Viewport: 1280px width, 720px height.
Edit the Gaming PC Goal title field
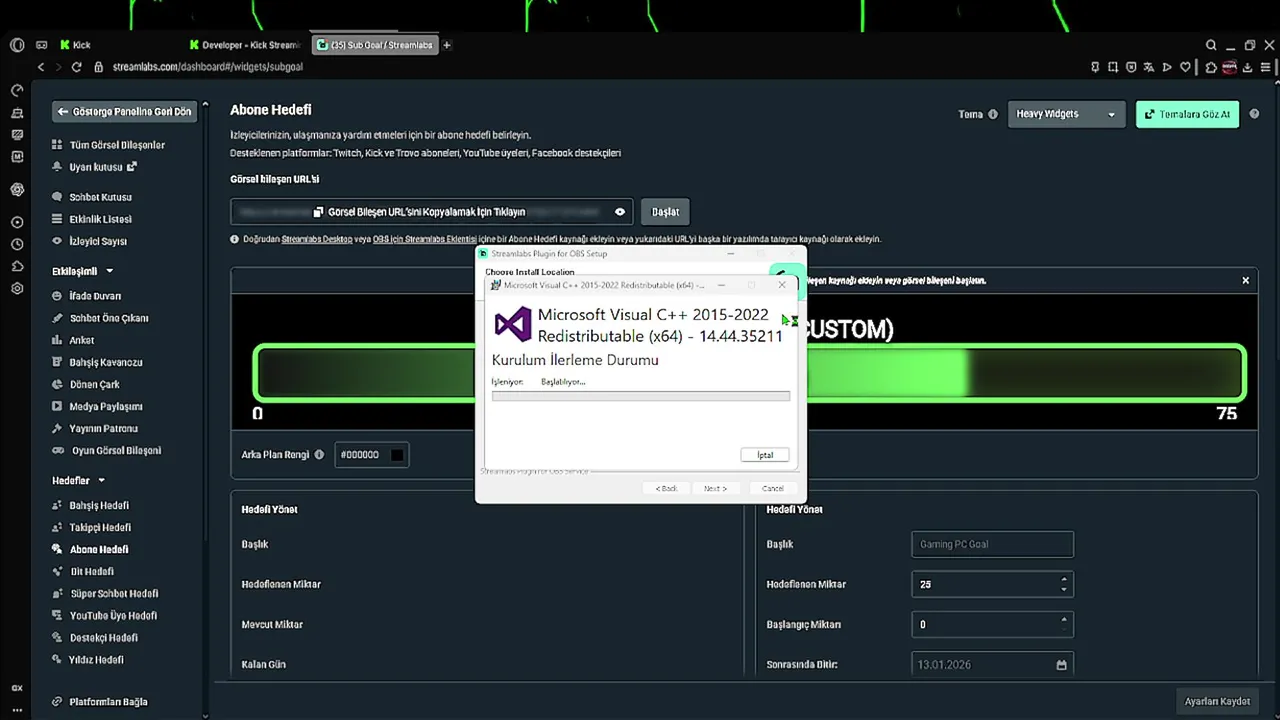tap(992, 544)
